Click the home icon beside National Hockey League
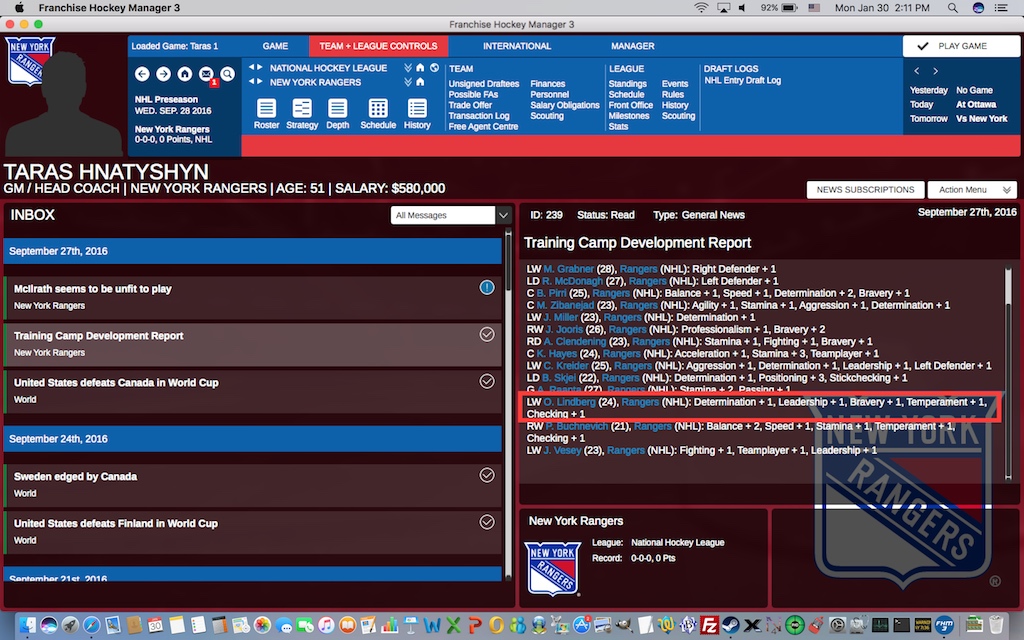The width and height of the screenshot is (1024, 640). coord(420,67)
